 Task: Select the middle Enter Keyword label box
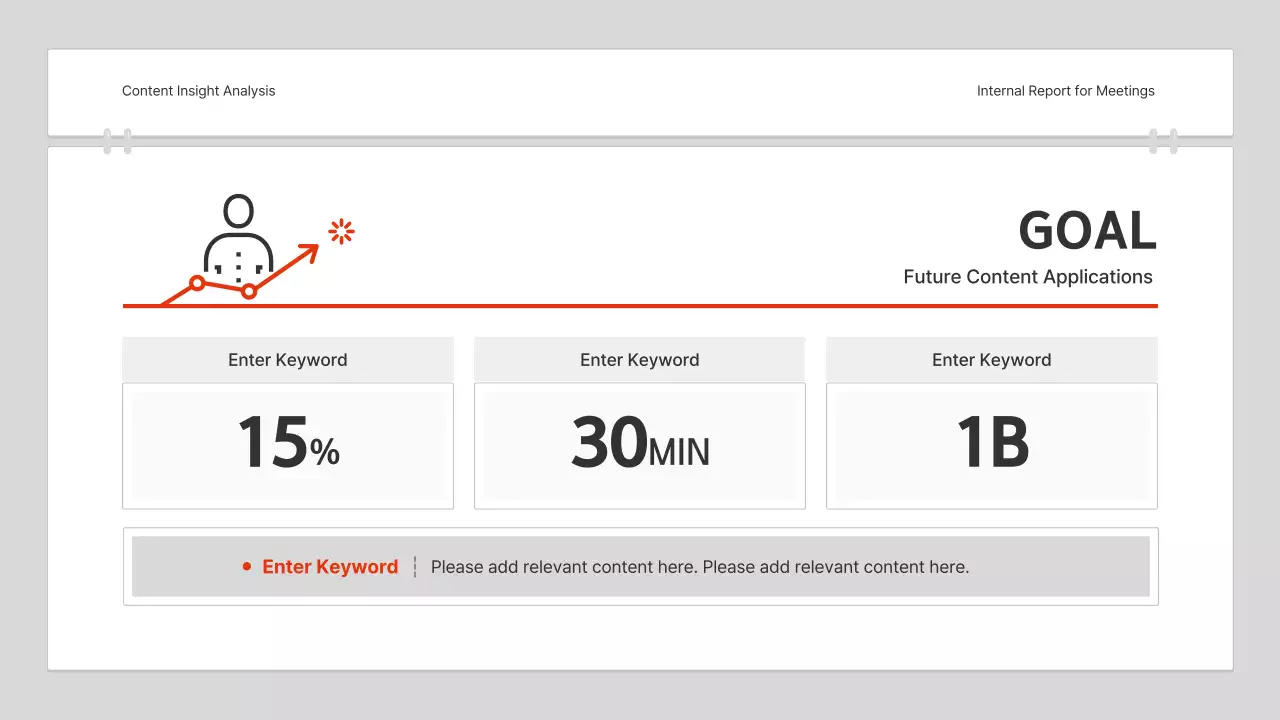coord(640,360)
